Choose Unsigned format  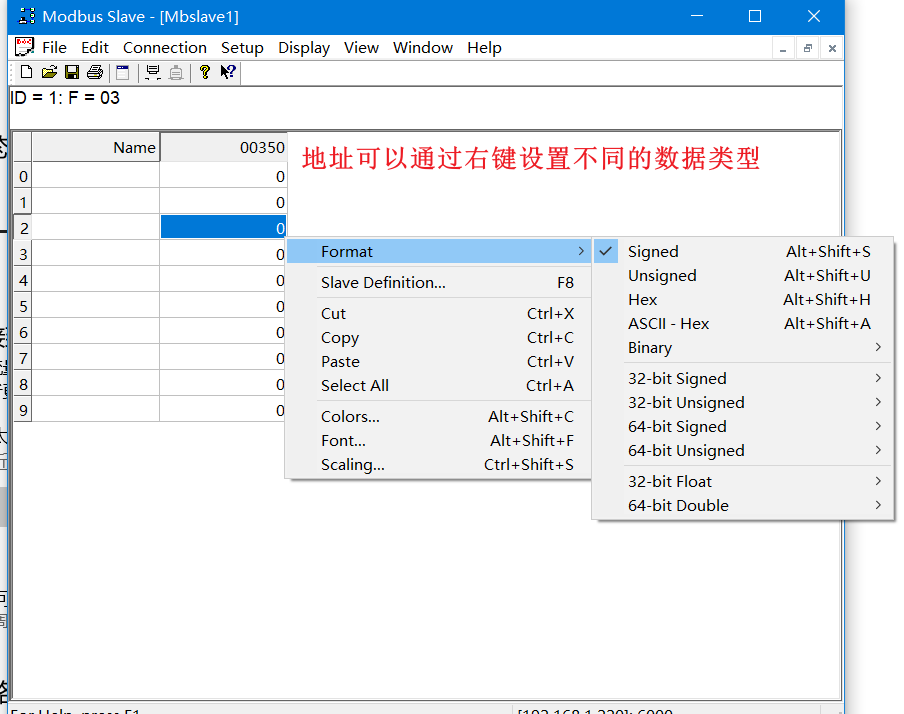(743, 276)
